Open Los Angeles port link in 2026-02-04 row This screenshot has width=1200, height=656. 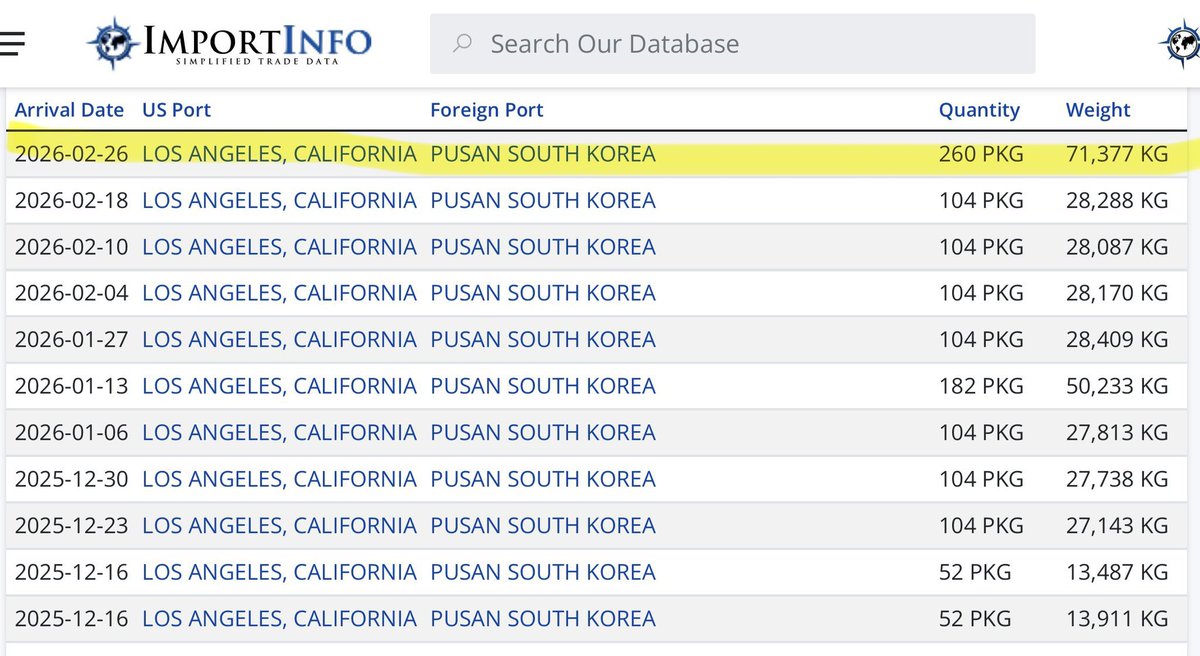tap(279, 293)
